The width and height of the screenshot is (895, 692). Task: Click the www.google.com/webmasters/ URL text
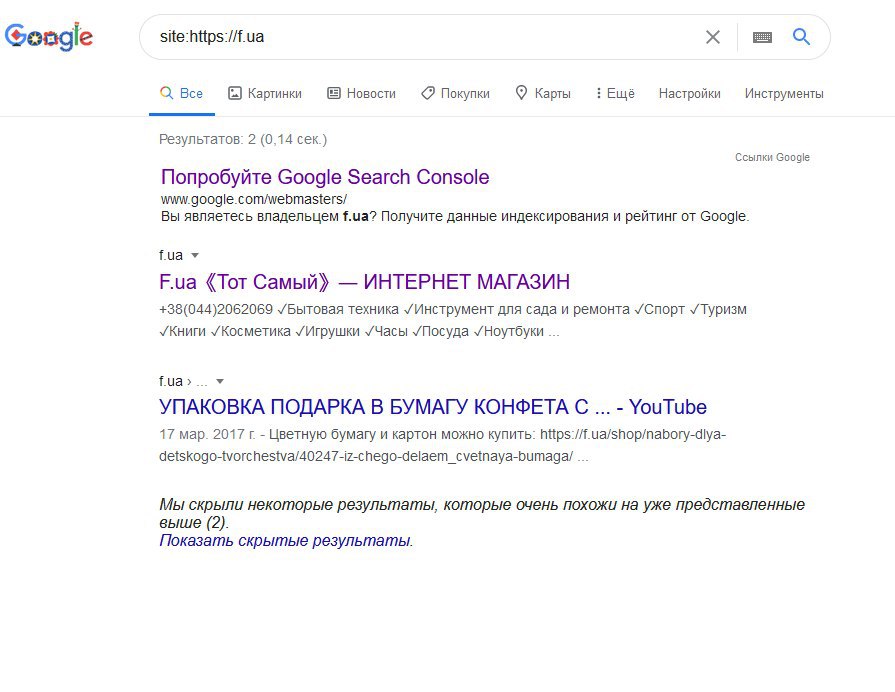(x=253, y=199)
